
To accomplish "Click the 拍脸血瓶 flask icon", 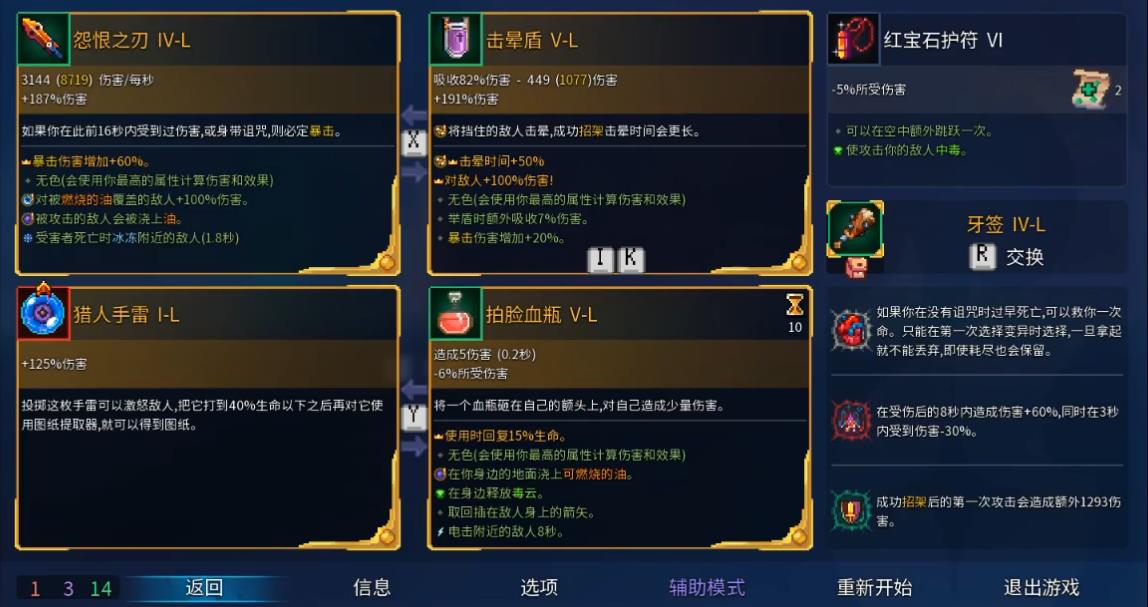I will point(455,313).
